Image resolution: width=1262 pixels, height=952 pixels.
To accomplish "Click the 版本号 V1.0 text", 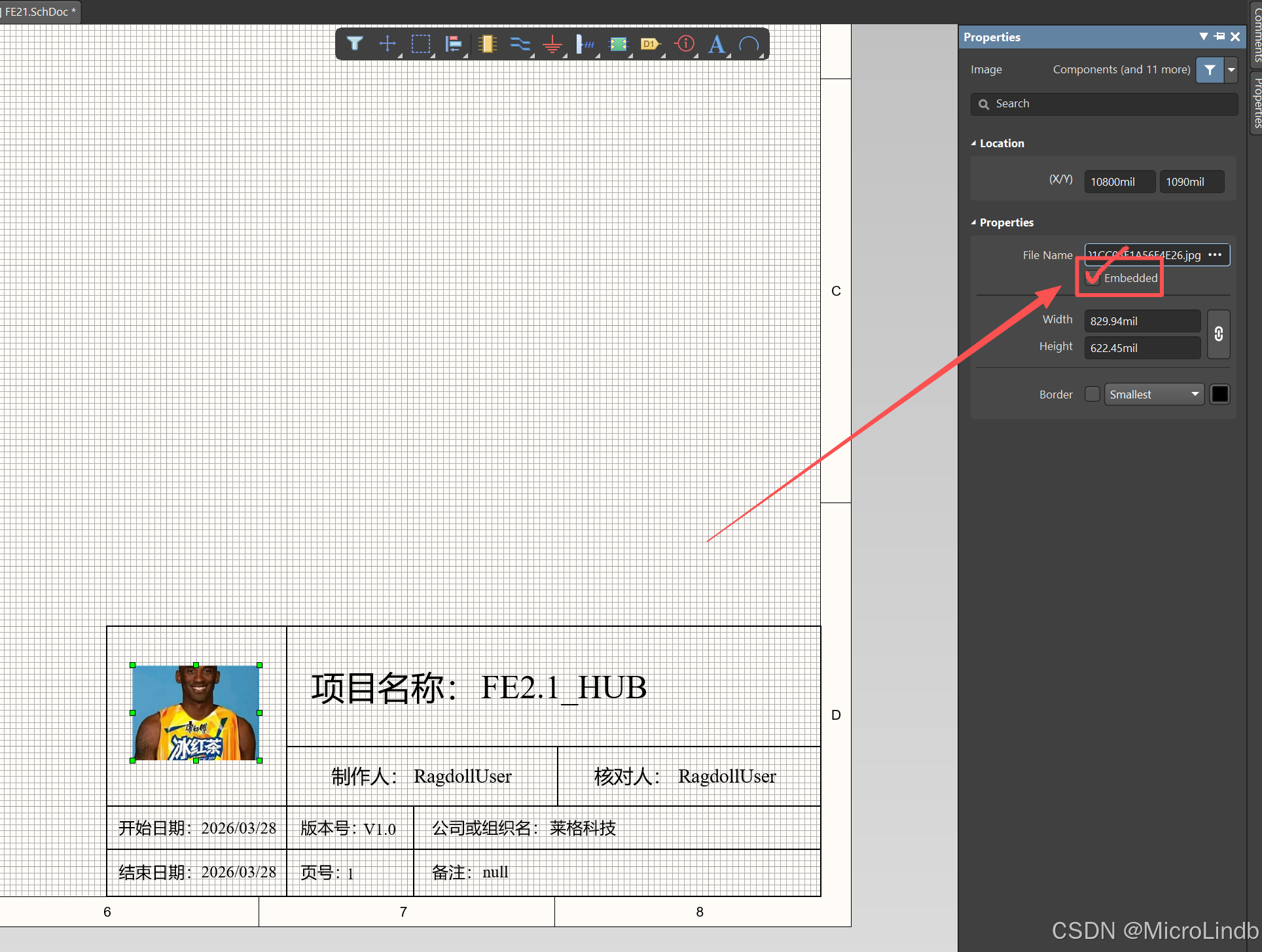I will point(348,828).
